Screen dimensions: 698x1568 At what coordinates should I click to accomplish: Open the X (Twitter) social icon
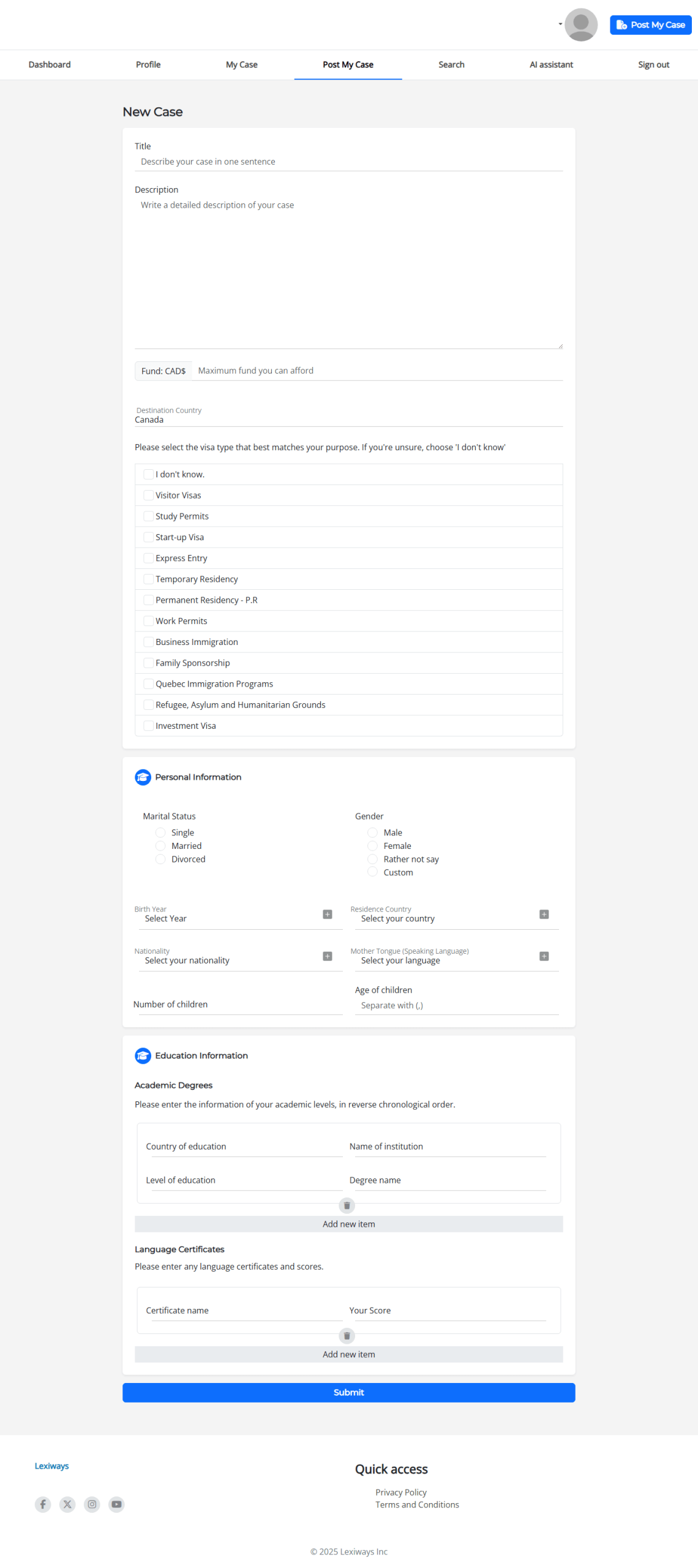[67, 1504]
